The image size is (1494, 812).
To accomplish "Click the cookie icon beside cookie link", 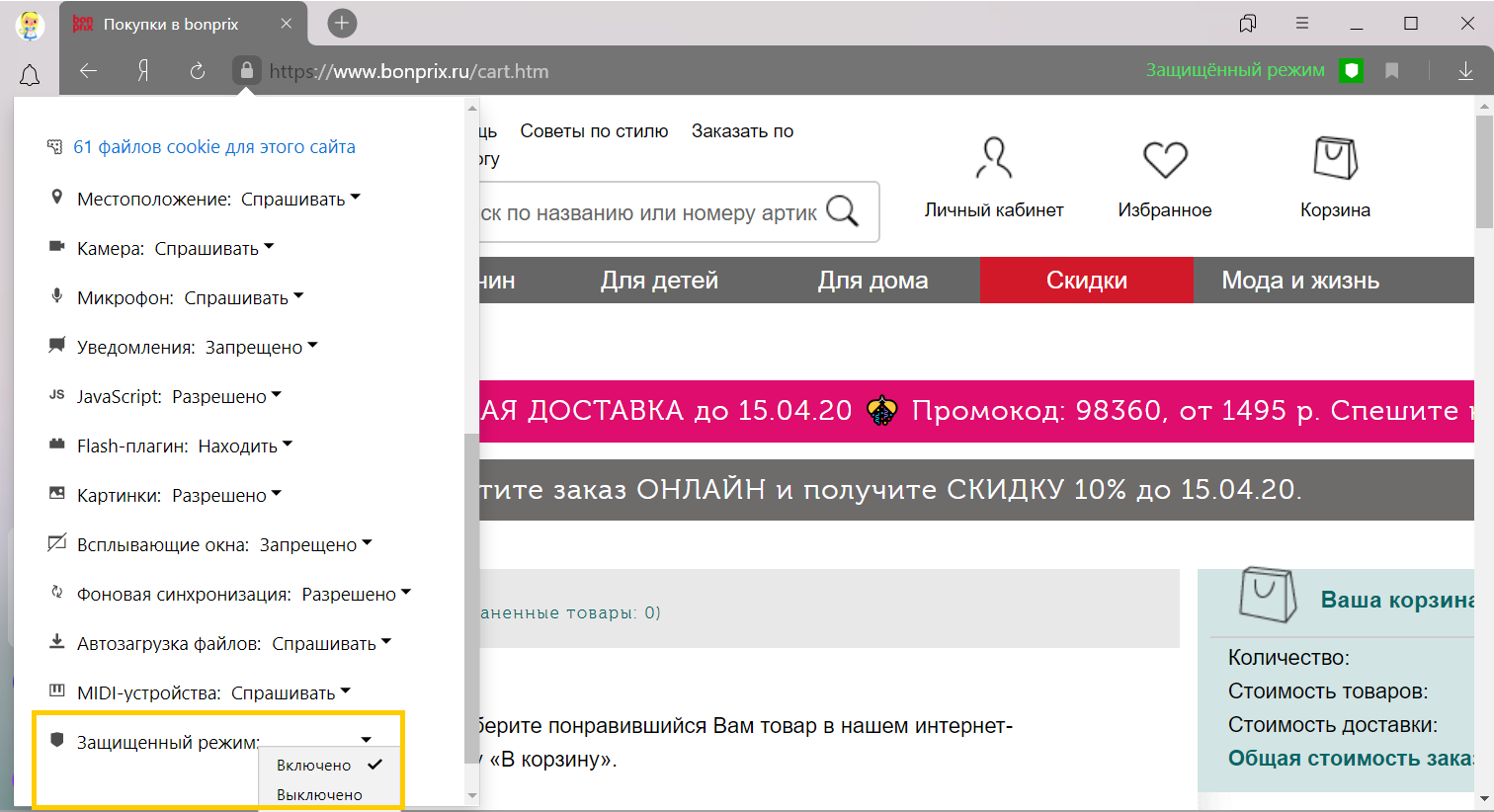I will pos(55,147).
